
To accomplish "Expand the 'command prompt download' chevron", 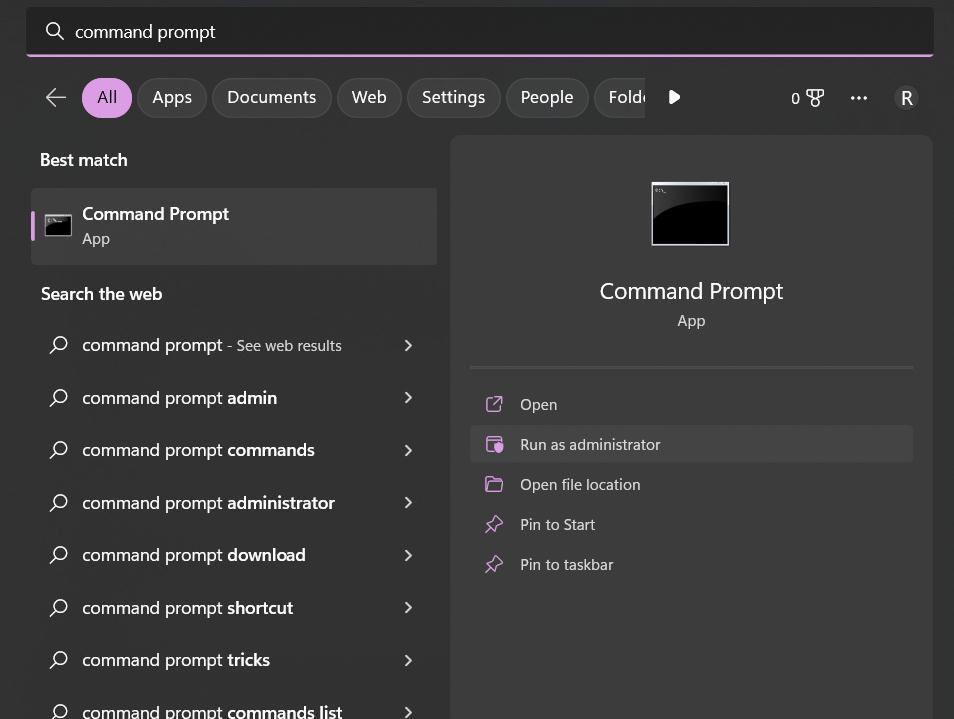I will [408, 555].
